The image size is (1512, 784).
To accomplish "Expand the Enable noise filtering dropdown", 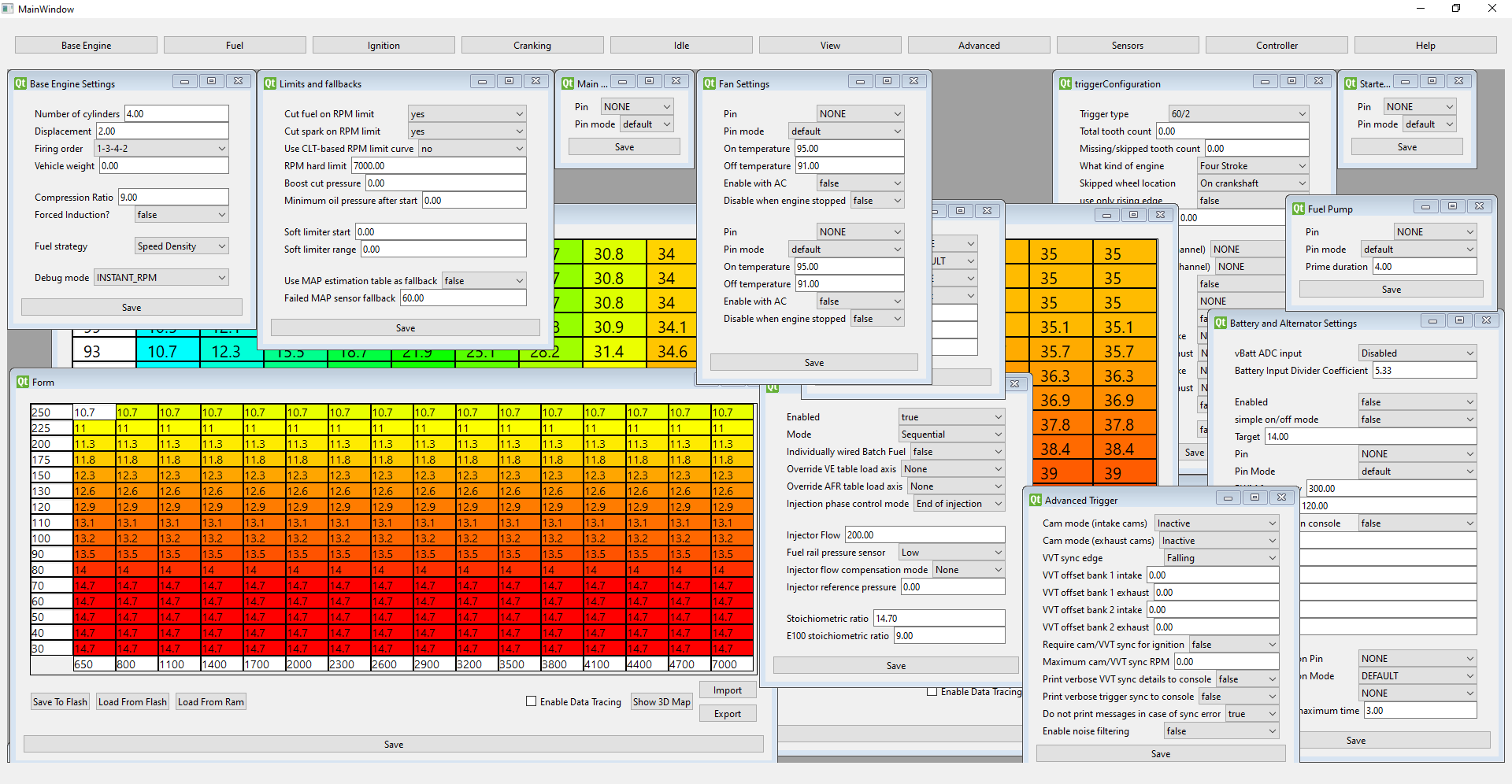I will coord(1221,731).
